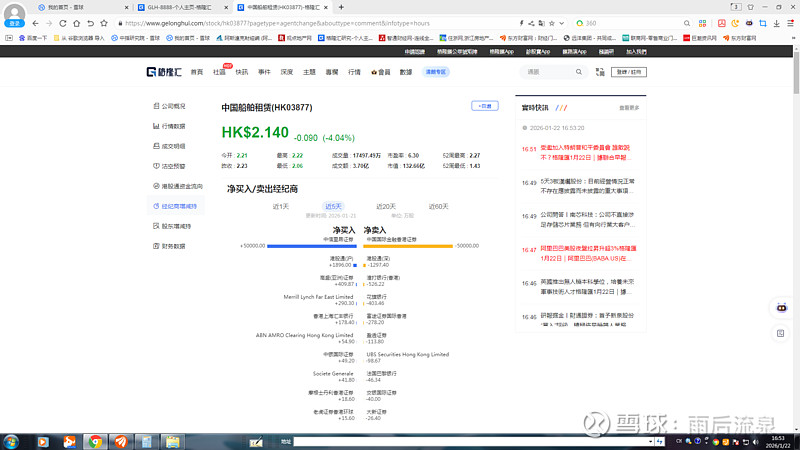Open 成交明细 sidebar item

pyautogui.click(x=173, y=146)
